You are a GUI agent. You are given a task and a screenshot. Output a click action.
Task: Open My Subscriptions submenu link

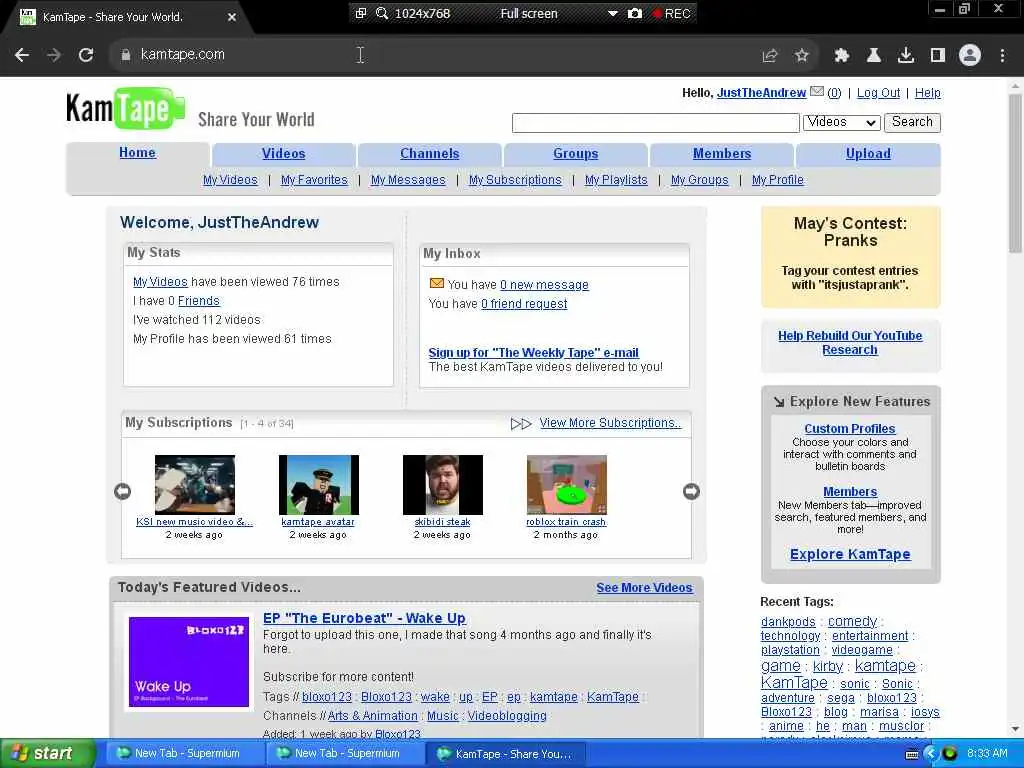[x=515, y=180]
